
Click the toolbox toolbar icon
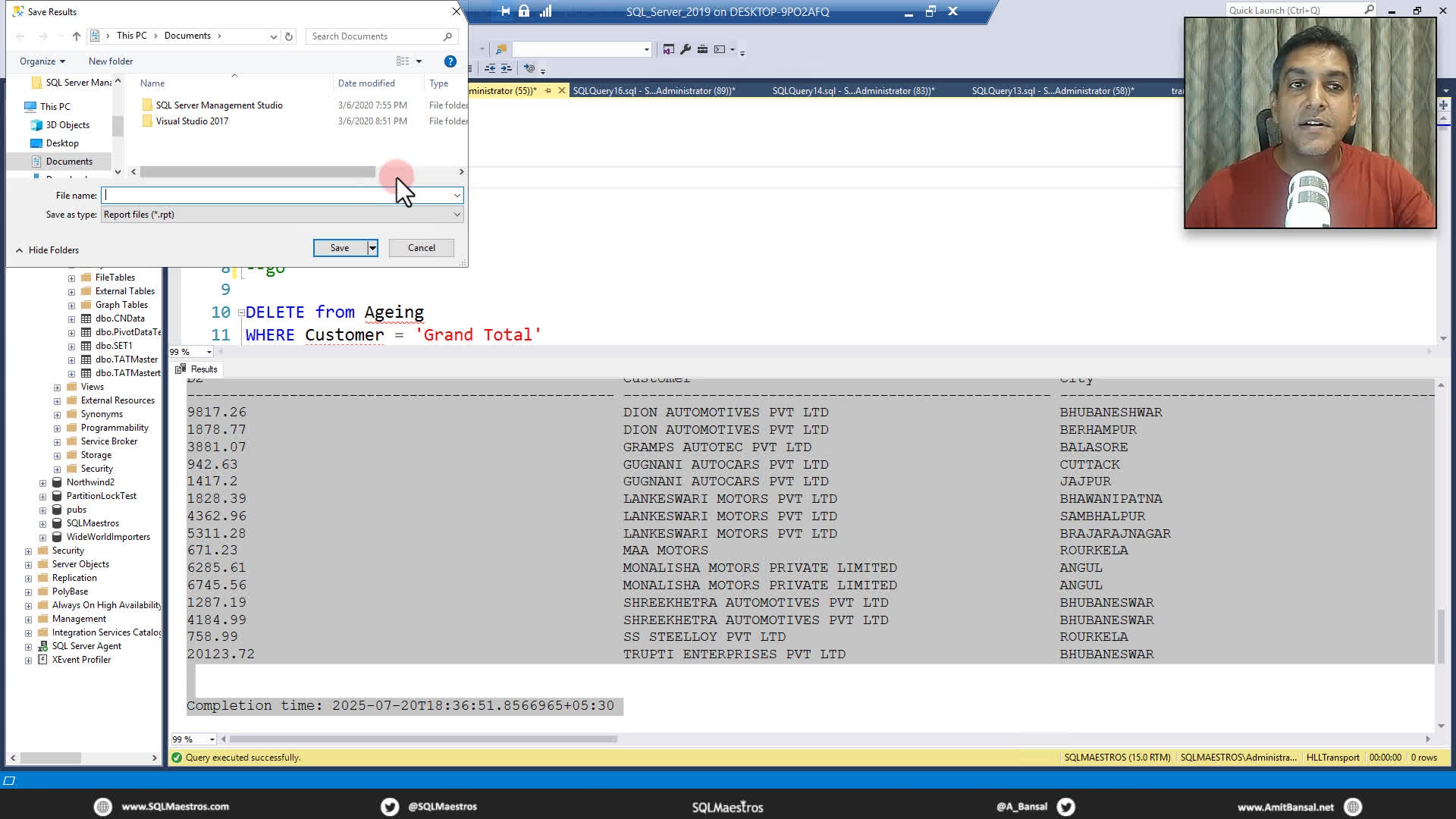pos(702,49)
